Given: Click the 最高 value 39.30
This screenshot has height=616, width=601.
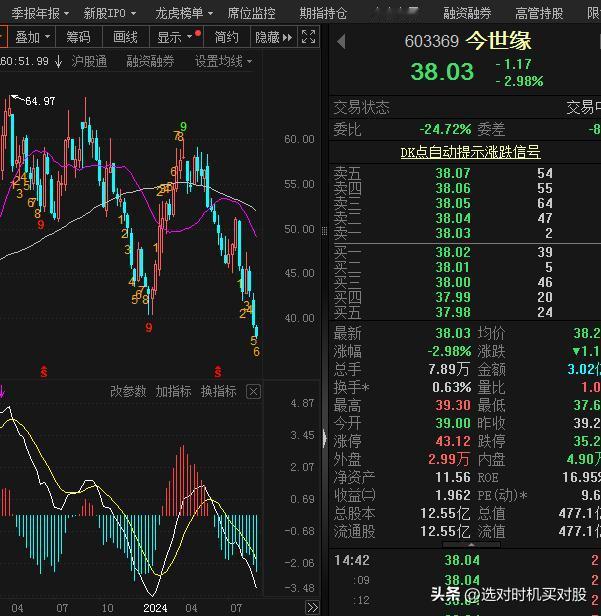Looking at the screenshot, I should pos(453,405).
